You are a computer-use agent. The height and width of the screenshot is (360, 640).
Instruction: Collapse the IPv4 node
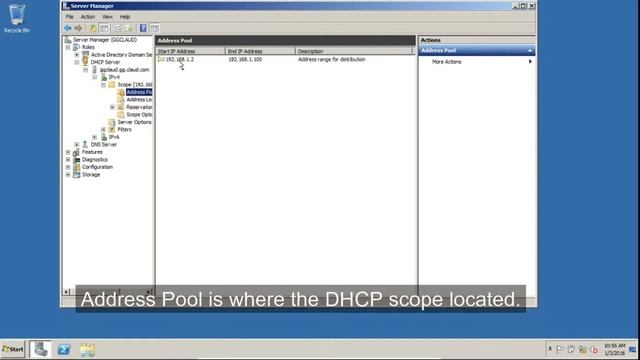[95, 77]
